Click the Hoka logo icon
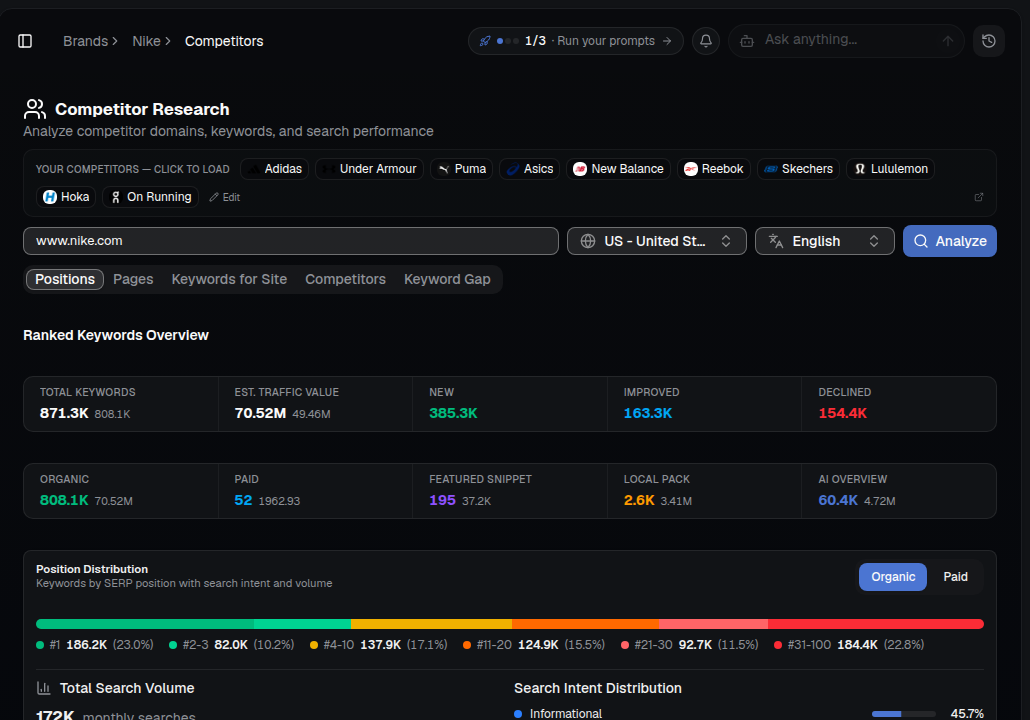The image size is (1030, 720). (50, 197)
